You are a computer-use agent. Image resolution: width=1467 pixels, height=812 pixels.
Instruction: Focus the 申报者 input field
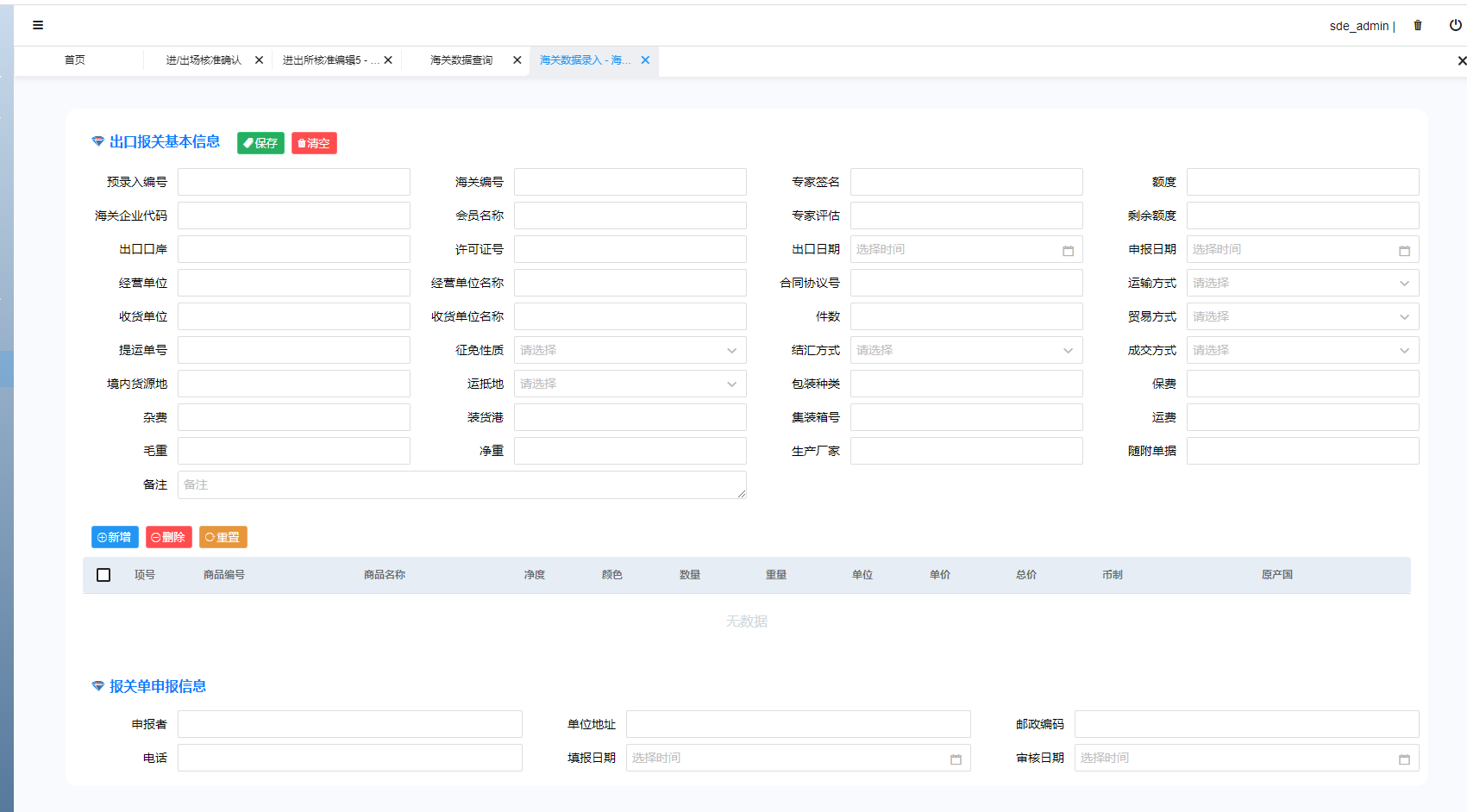pos(349,724)
